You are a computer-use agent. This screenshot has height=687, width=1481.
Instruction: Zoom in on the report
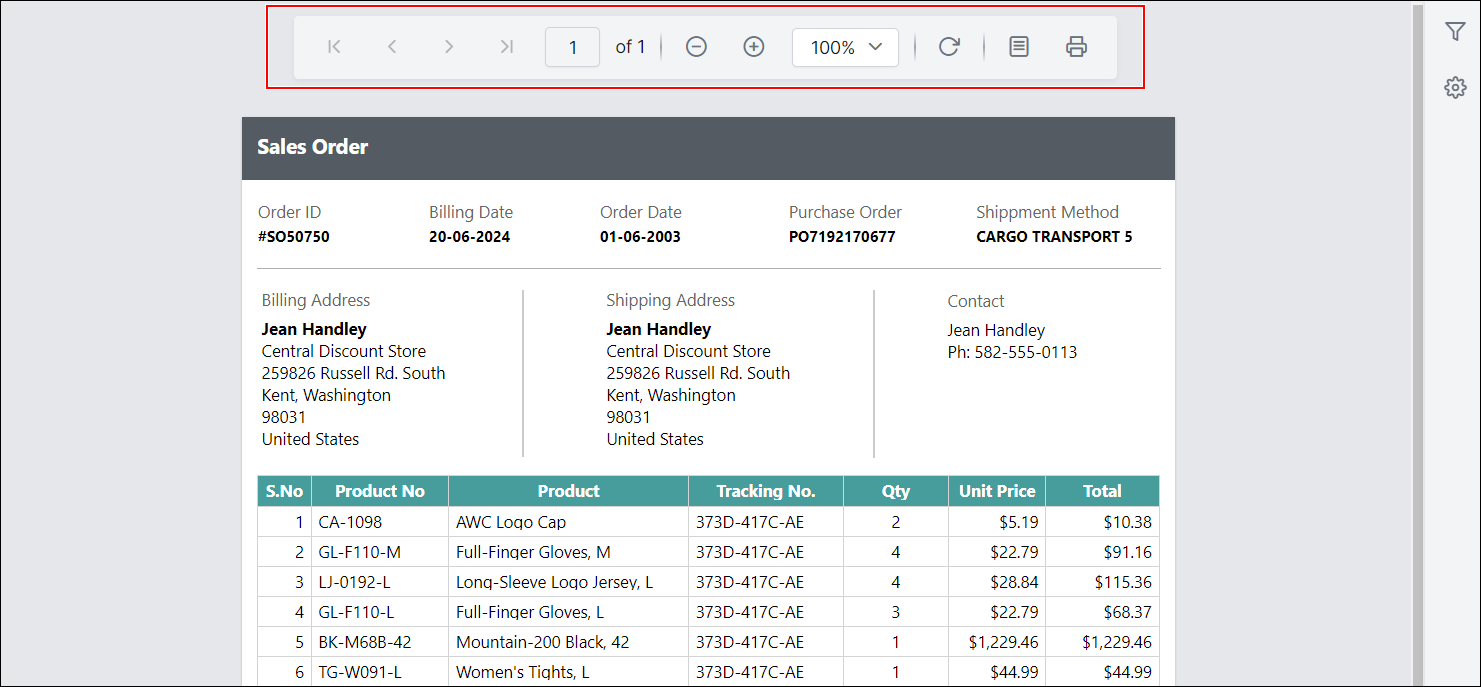(753, 46)
